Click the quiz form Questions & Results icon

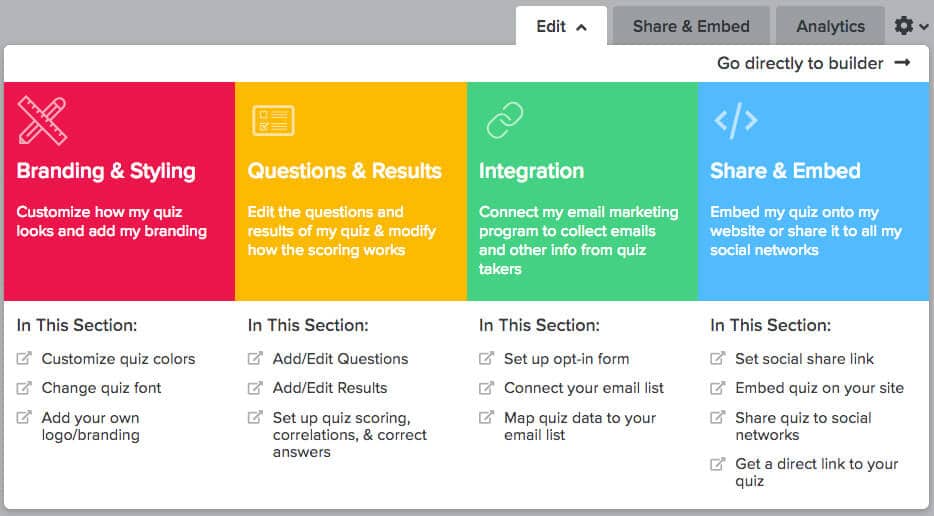(x=273, y=120)
